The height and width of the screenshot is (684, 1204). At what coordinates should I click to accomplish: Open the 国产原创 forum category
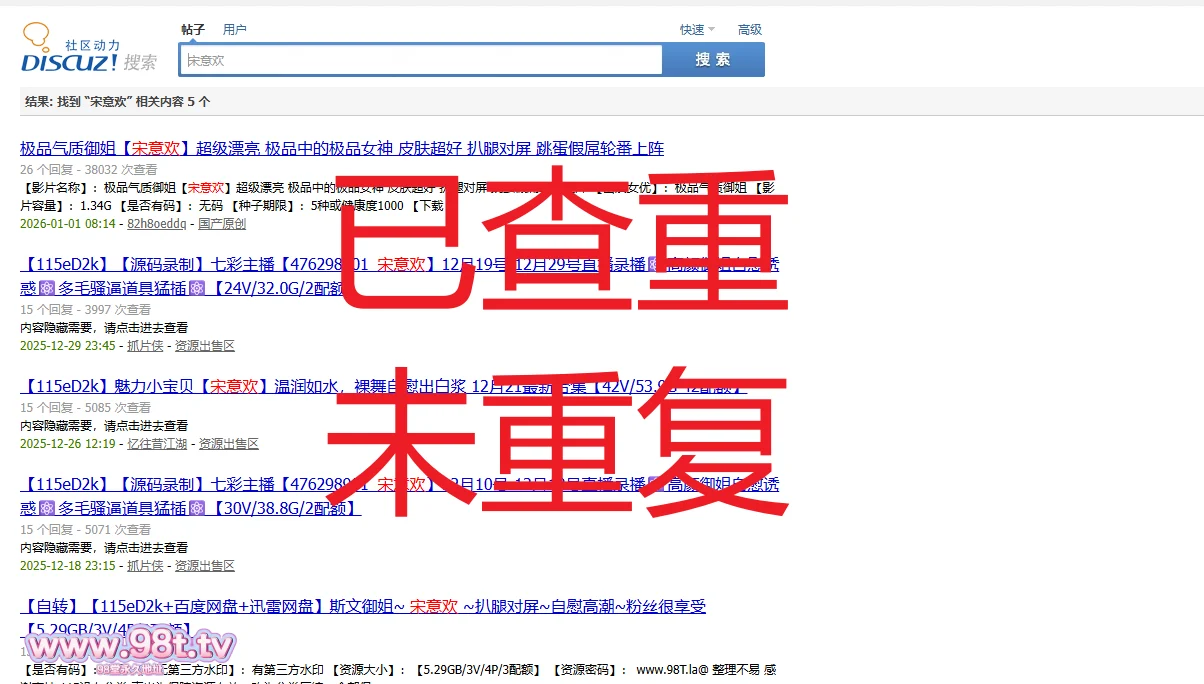coord(222,224)
